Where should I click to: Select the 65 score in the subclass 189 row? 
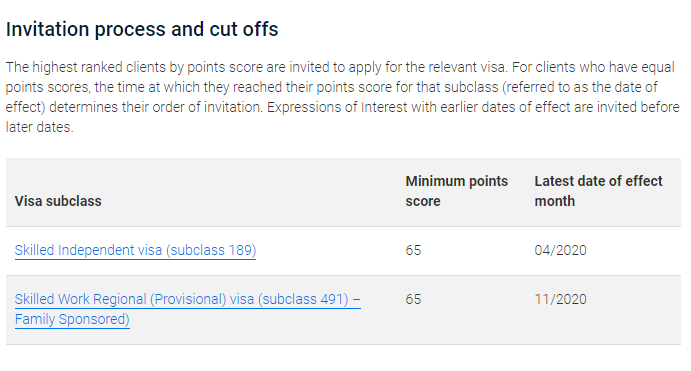(413, 250)
